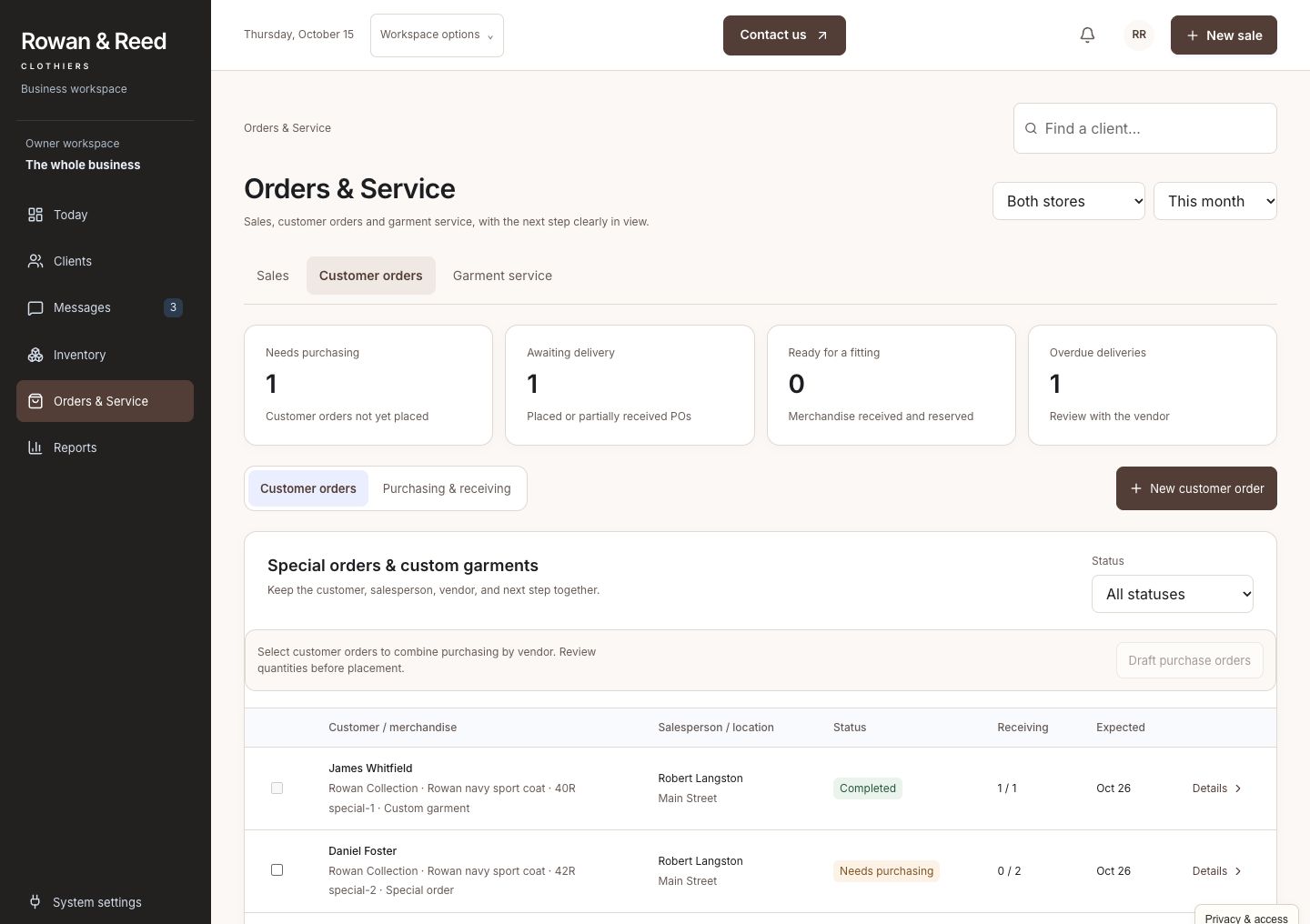Viewport: 1310px width, 924px height.
Task: Switch to the Garment service tab
Action: [x=502, y=276]
